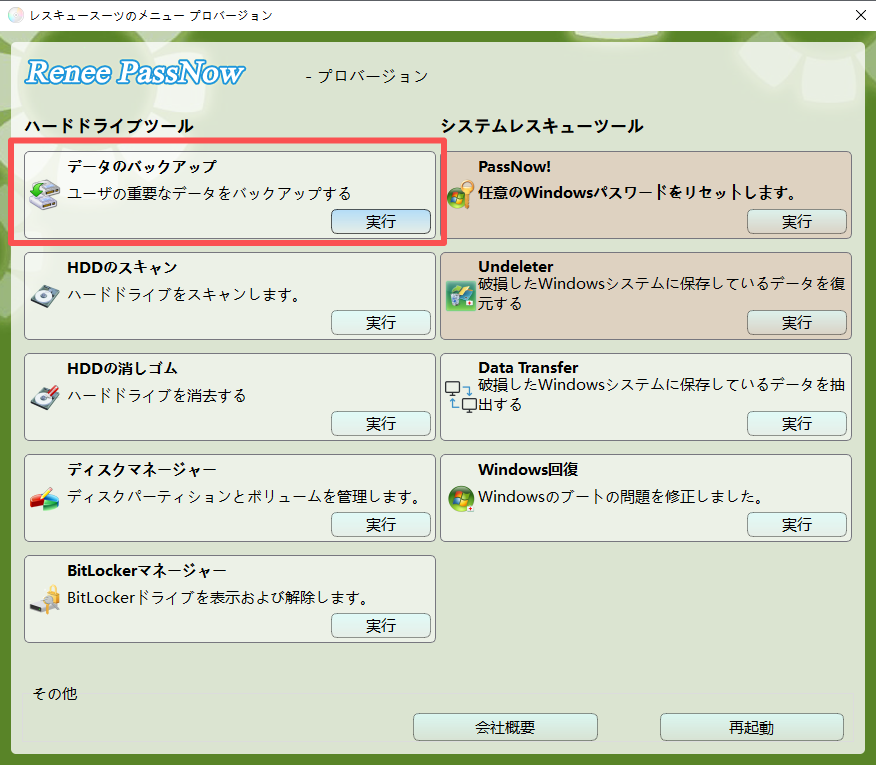Run Data Transfer with its 実行 button
Viewport: 876px width, 765px height.
point(797,424)
